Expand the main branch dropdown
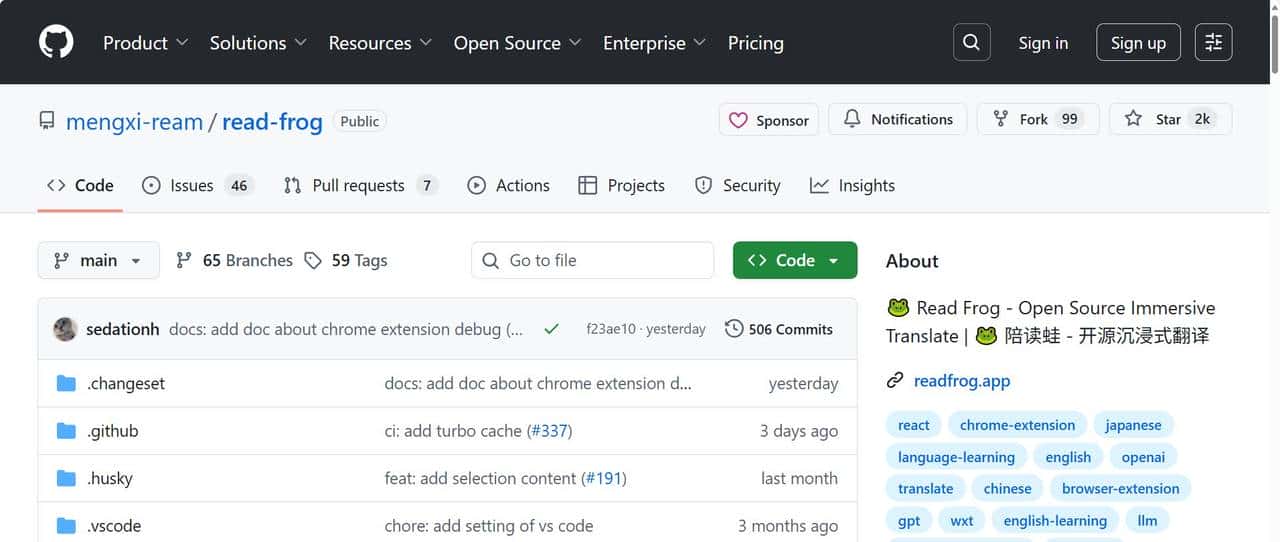 [x=98, y=260]
